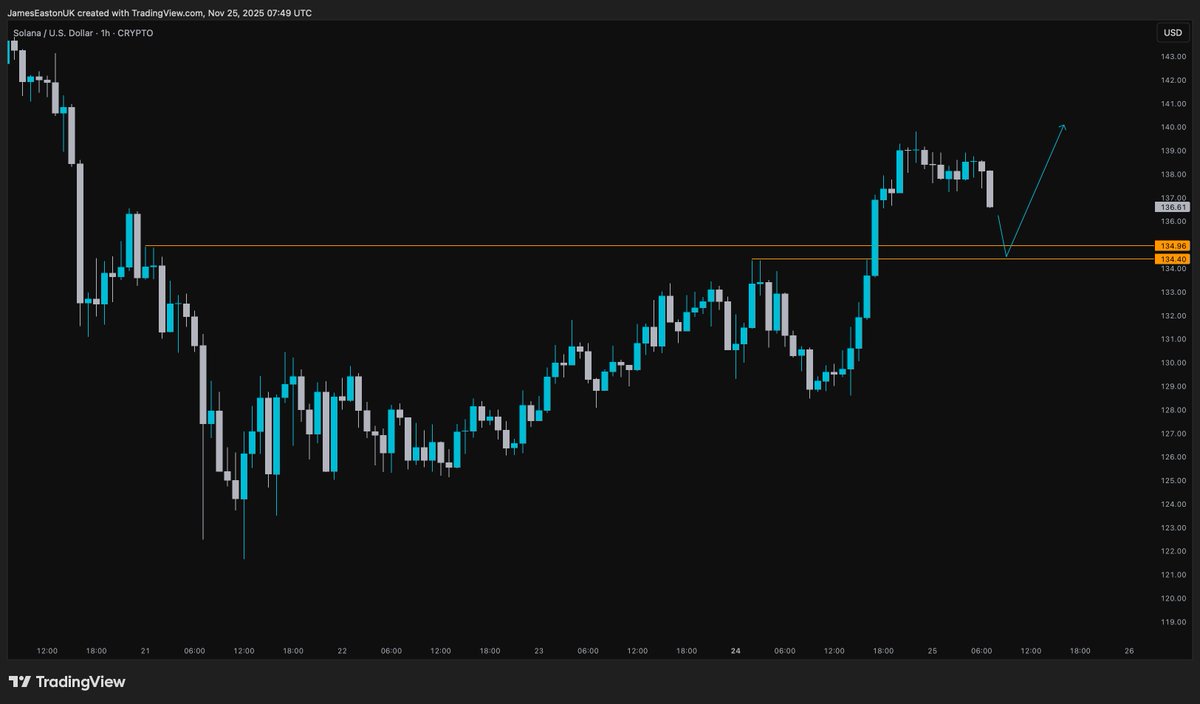Viewport: 1200px width, 704px height.
Task: Click the 134.00 price axis label
Action: (x=1172, y=269)
